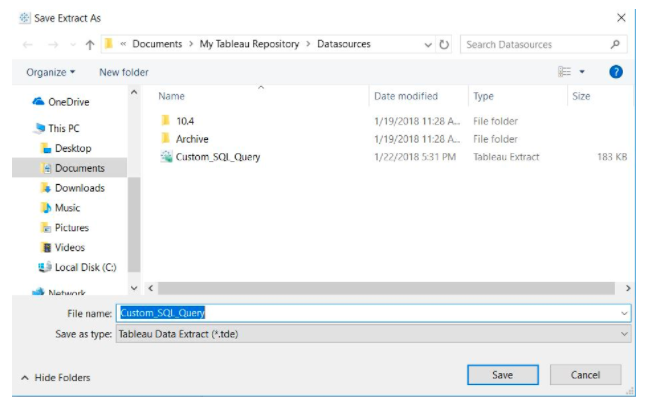Viewport: 648px width, 405px height.
Task: Go up one folder level
Action: tap(90, 44)
